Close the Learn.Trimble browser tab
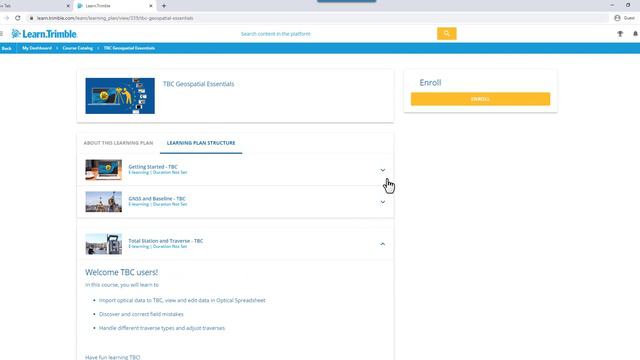The height and width of the screenshot is (360, 640). coord(151,6)
